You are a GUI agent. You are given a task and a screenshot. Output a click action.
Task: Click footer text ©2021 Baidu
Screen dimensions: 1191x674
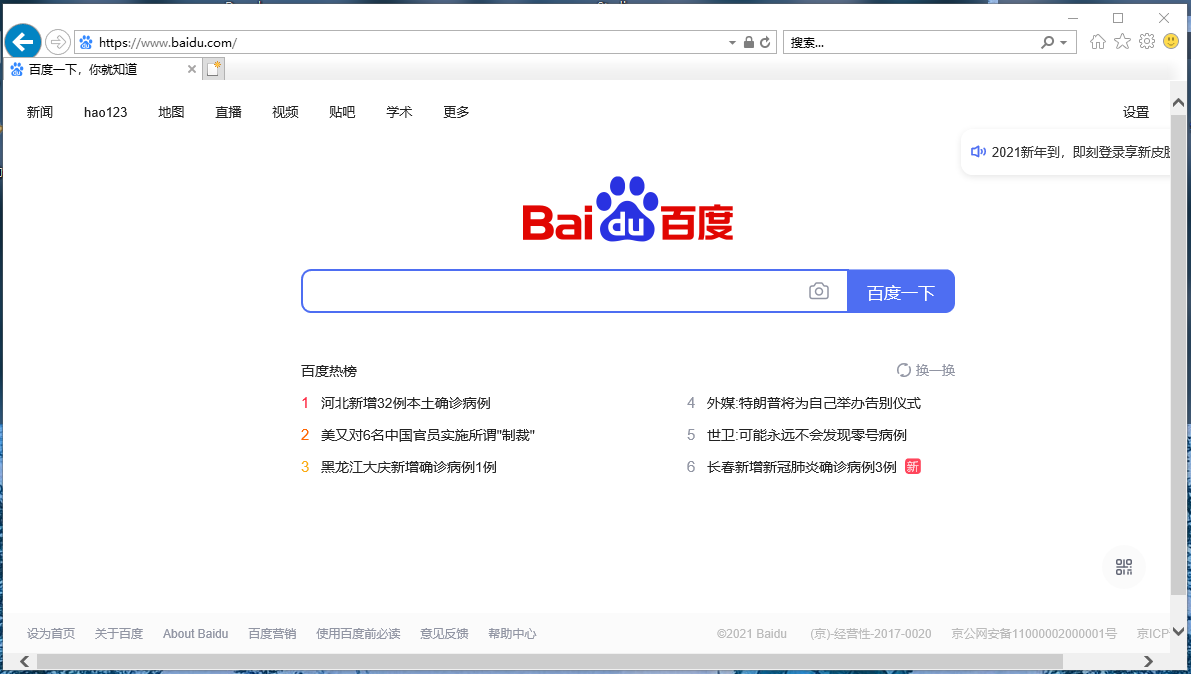752,634
